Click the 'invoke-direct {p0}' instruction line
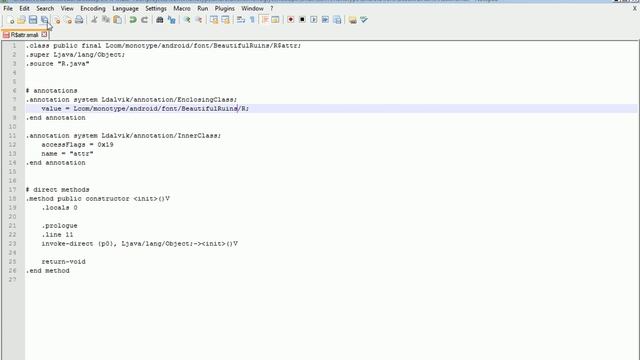 click(x=140, y=244)
